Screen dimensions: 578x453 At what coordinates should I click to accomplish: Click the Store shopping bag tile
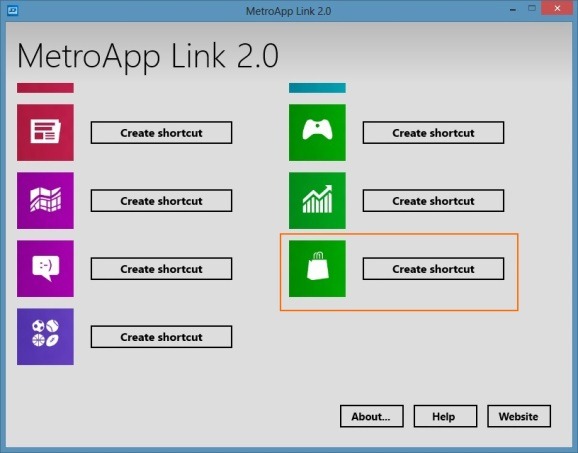tap(317, 269)
